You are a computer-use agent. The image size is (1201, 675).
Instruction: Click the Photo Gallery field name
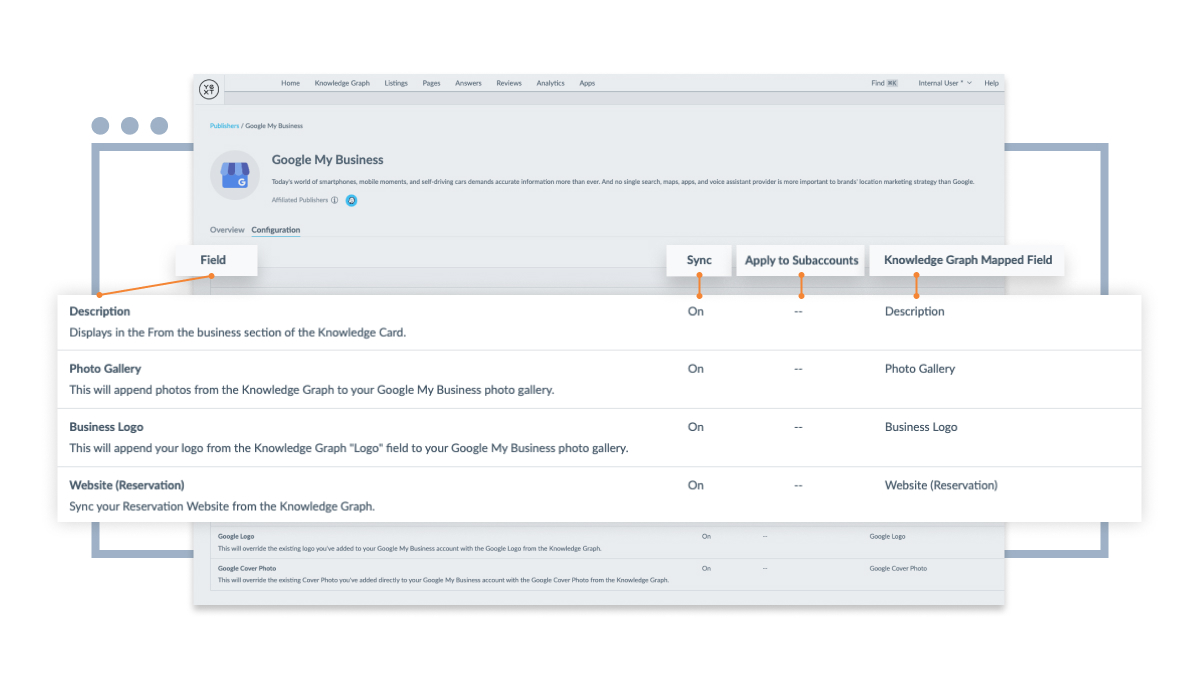point(105,369)
